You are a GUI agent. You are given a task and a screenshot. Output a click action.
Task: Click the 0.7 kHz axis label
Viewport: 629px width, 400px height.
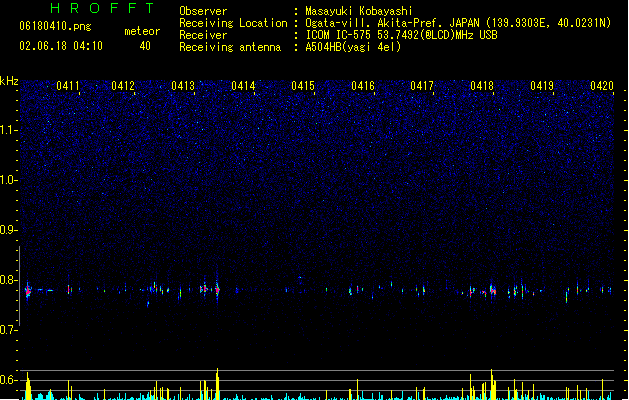[x=8, y=330]
